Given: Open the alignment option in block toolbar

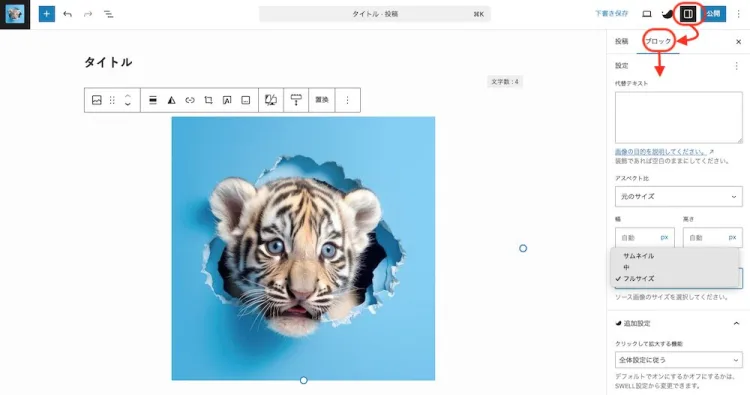Looking at the screenshot, I should coord(153,100).
